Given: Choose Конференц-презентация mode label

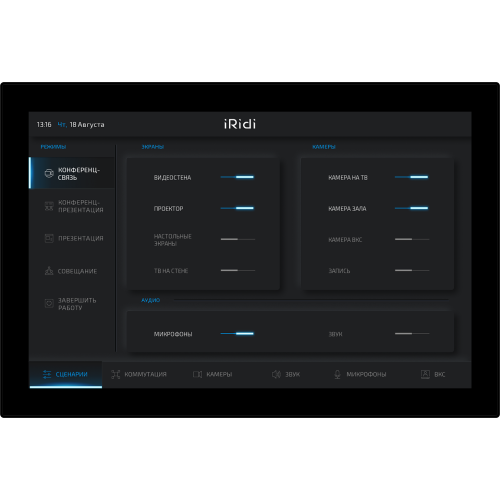Looking at the screenshot, I should coord(81,206).
